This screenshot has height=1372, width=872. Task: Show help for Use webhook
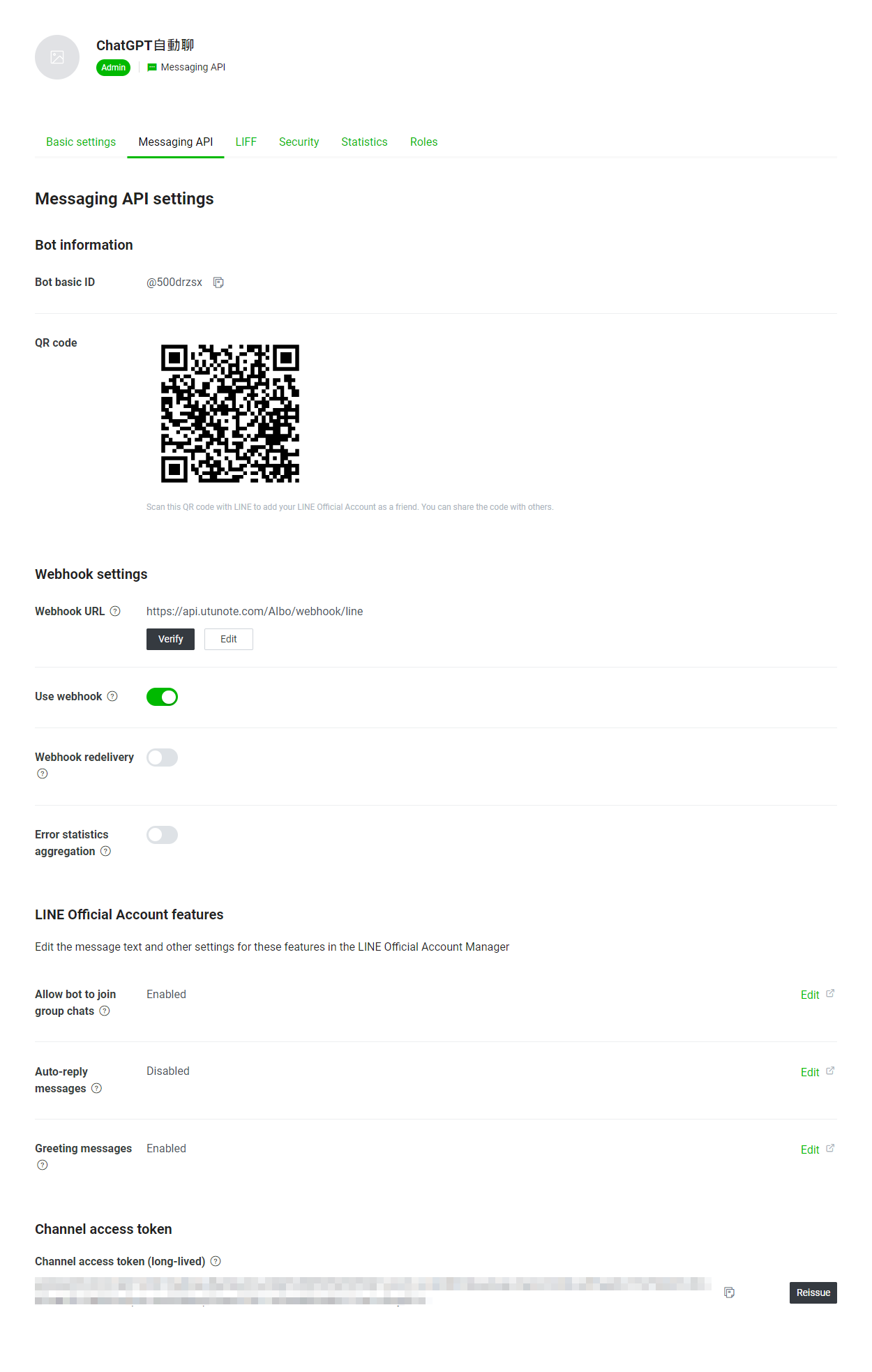112,696
